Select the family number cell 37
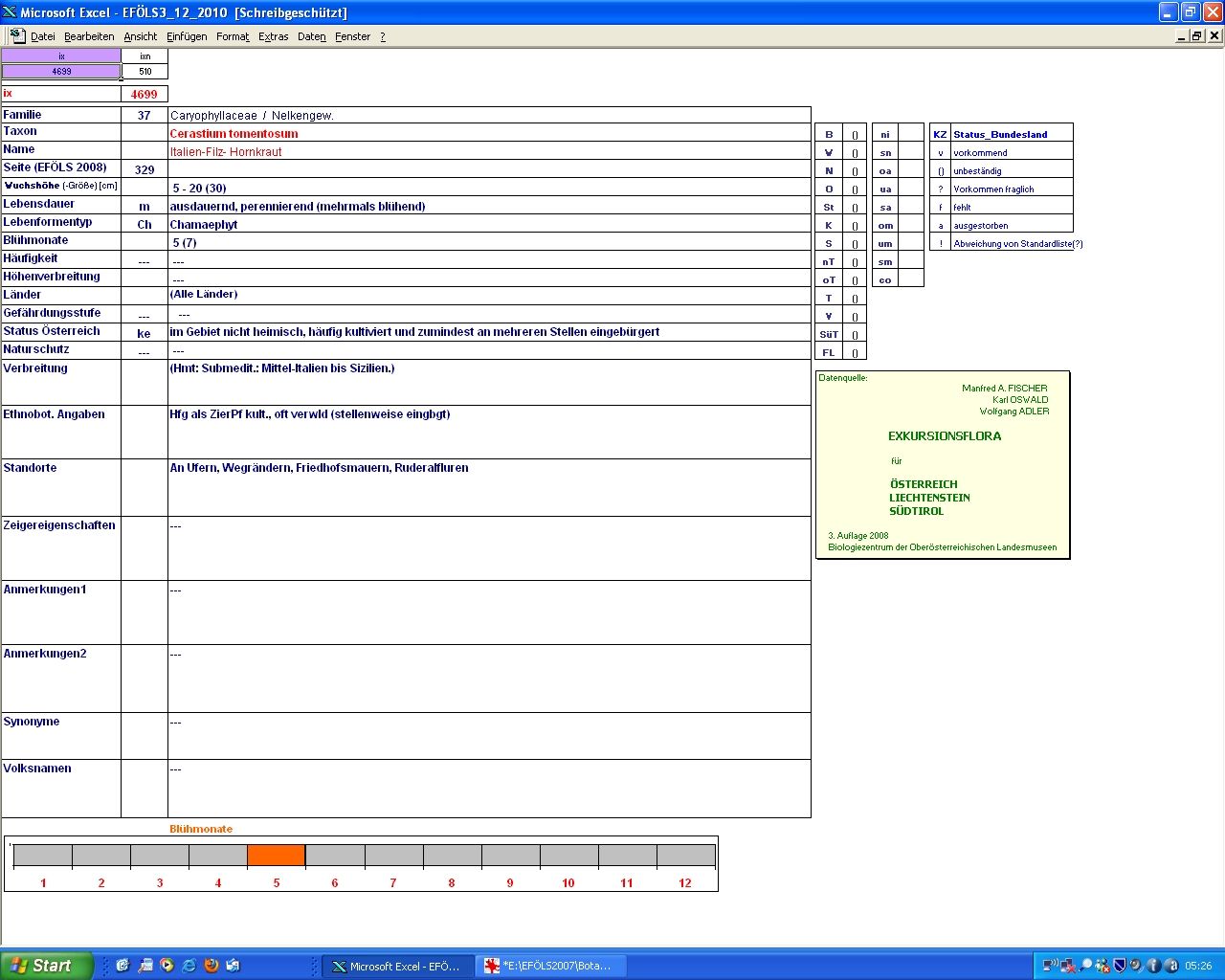This screenshot has width=1225, height=980. (x=145, y=115)
